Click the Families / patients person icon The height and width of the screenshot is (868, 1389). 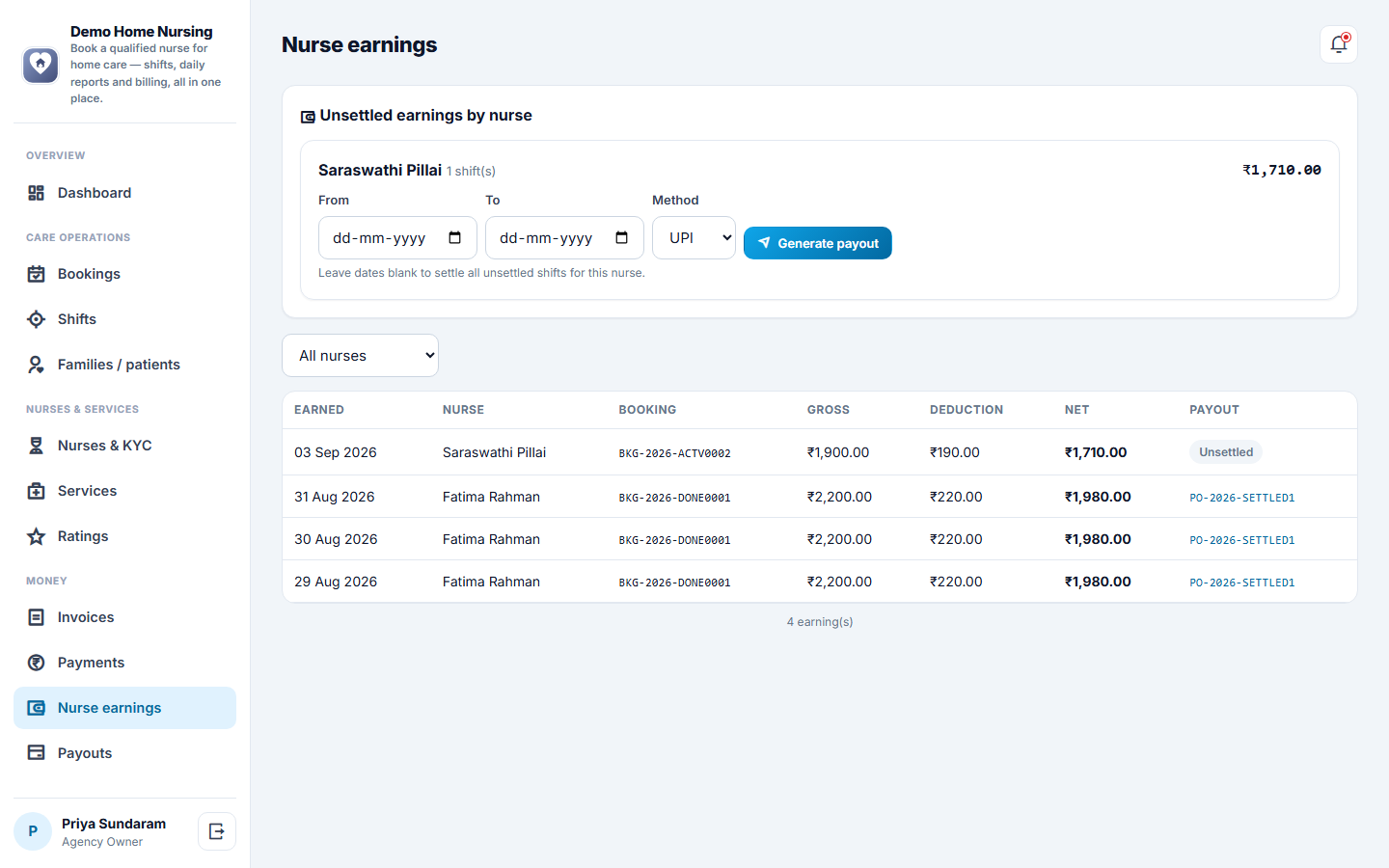(36, 365)
